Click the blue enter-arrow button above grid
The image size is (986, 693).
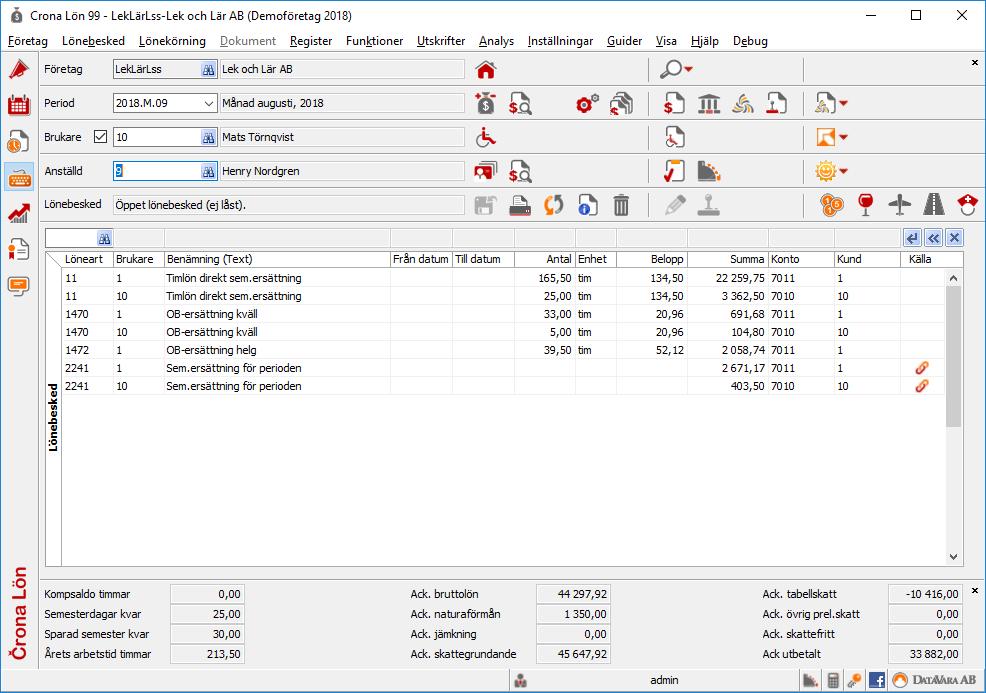[912, 238]
